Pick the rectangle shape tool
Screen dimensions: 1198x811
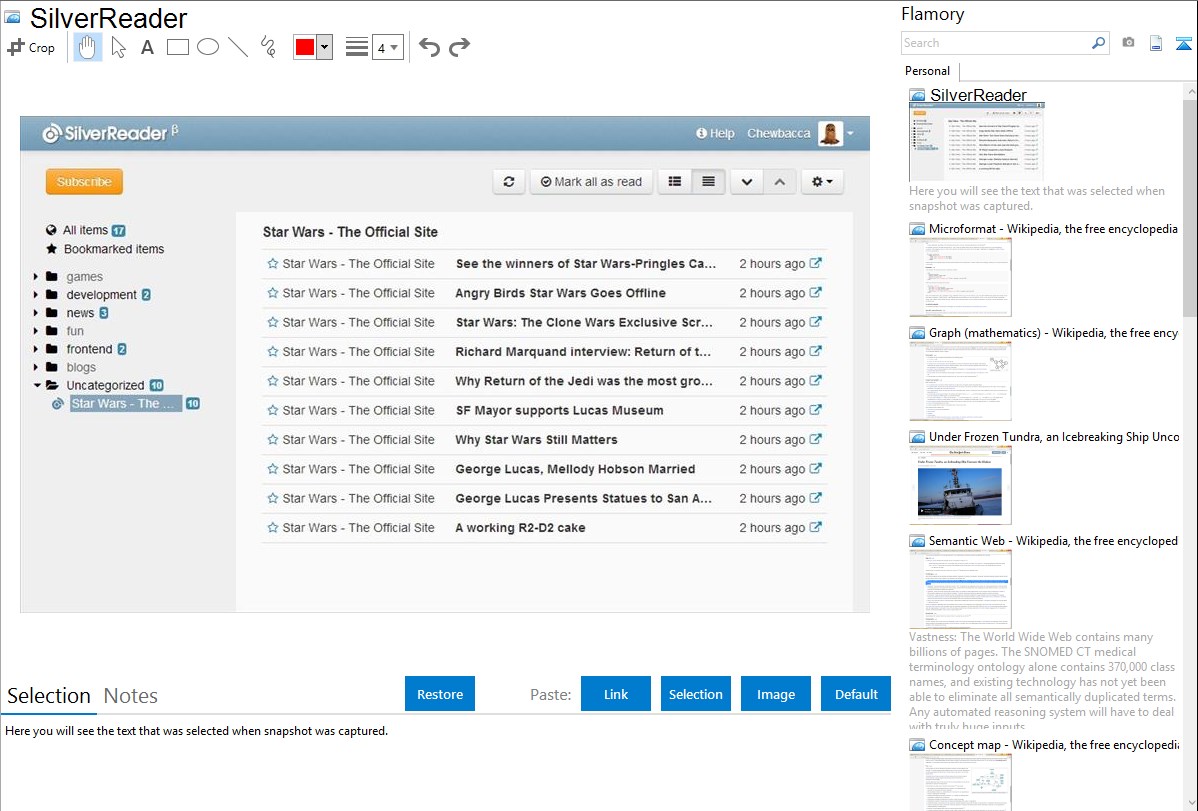tap(178, 47)
